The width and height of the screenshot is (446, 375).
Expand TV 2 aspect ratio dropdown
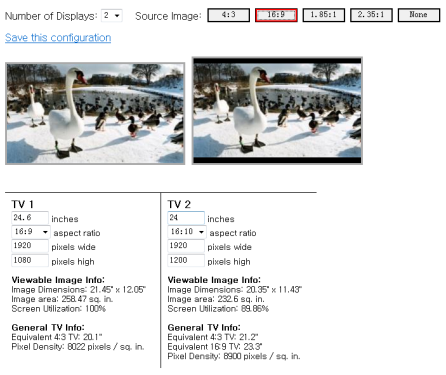(187, 232)
